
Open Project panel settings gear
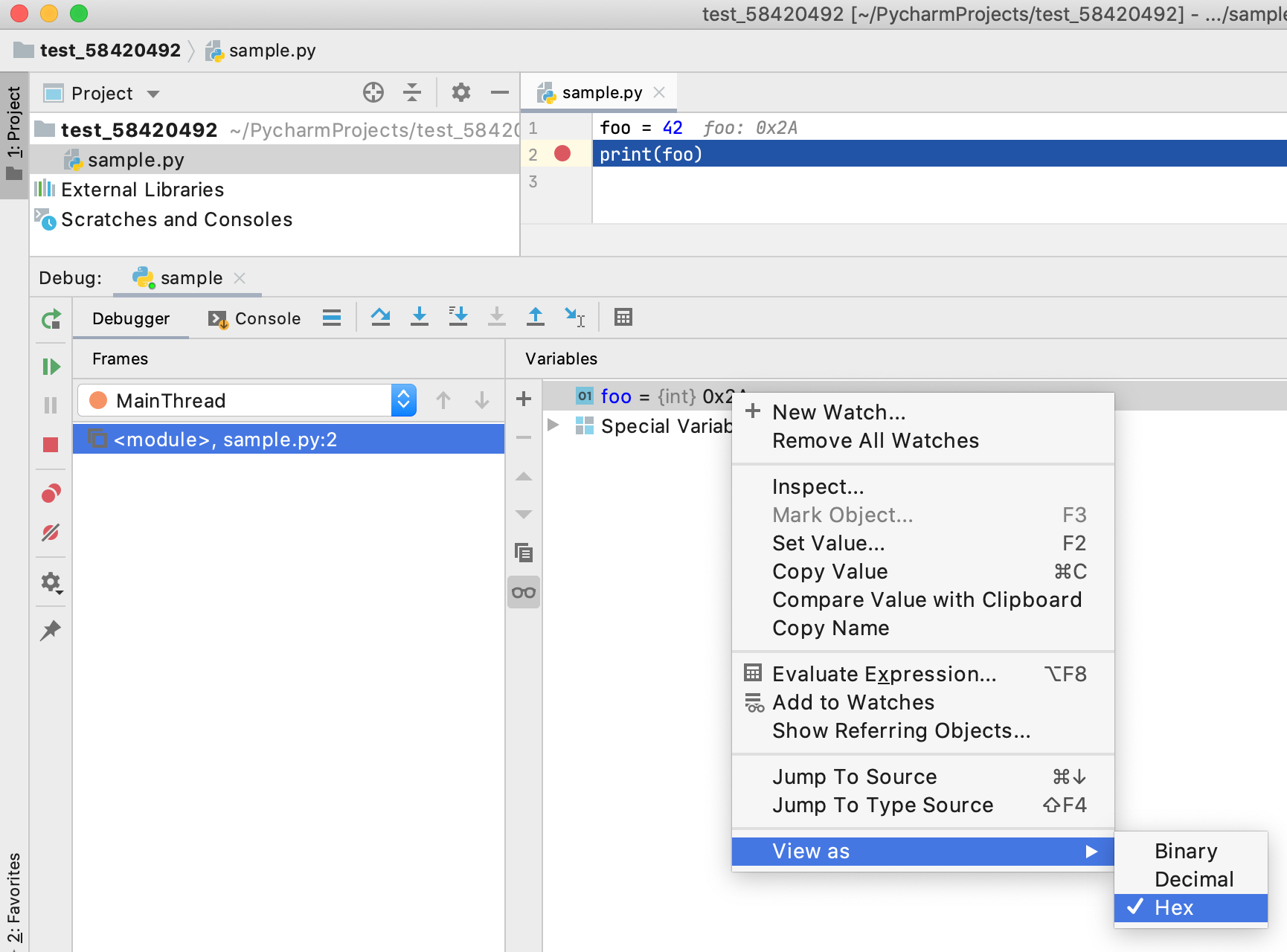click(x=461, y=92)
